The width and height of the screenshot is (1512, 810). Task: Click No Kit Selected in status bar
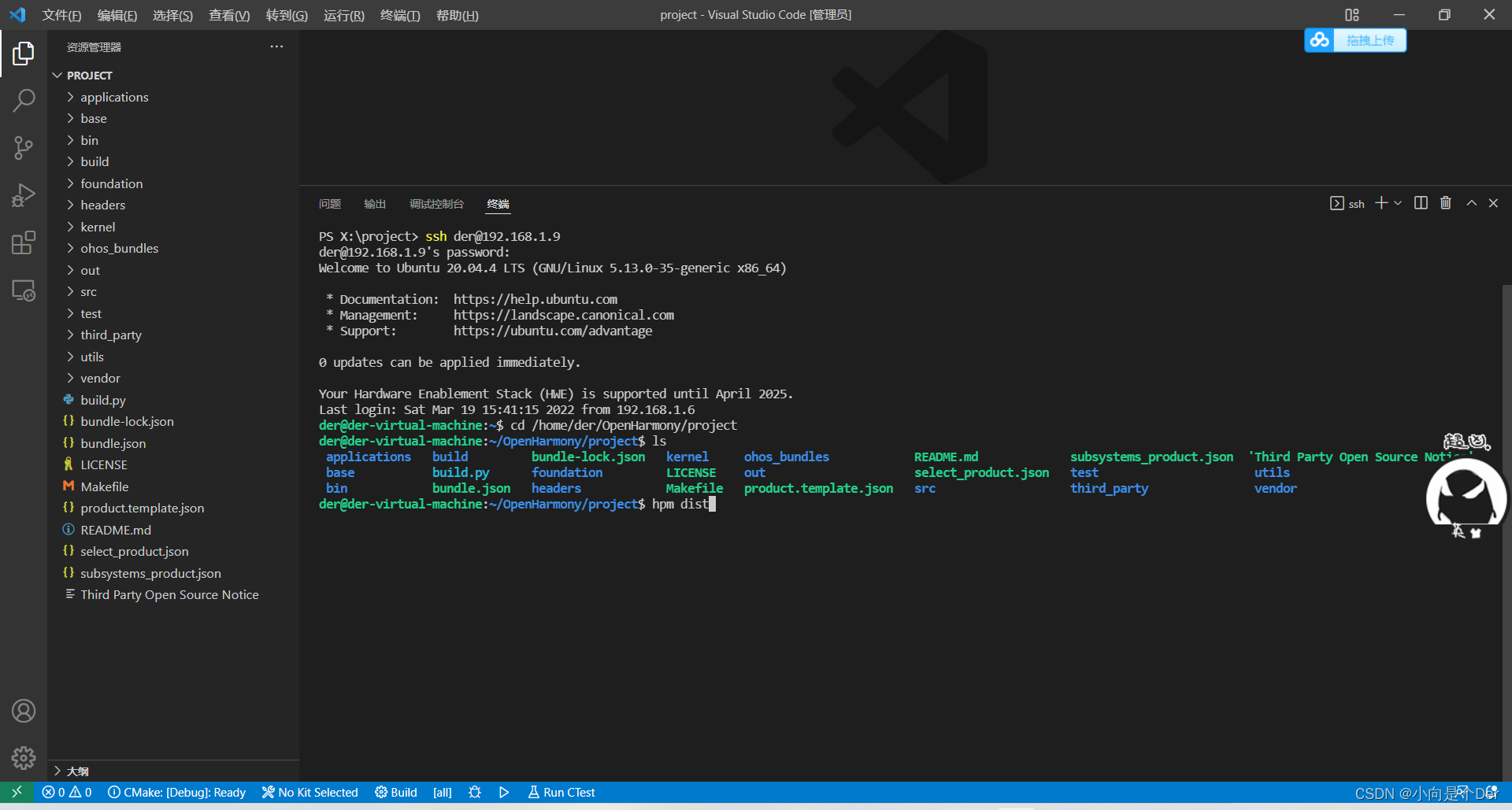309,792
